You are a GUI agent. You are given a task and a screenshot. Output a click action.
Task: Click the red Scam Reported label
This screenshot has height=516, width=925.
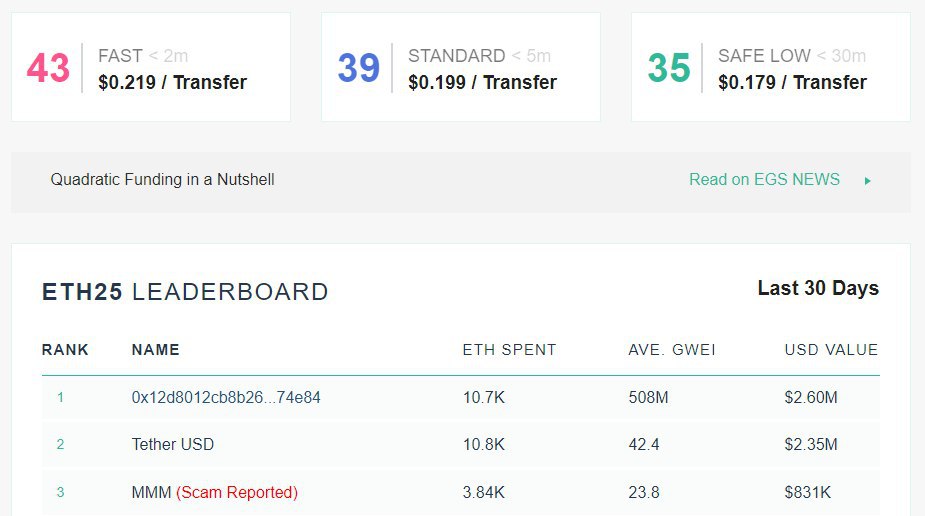tap(237, 492)
